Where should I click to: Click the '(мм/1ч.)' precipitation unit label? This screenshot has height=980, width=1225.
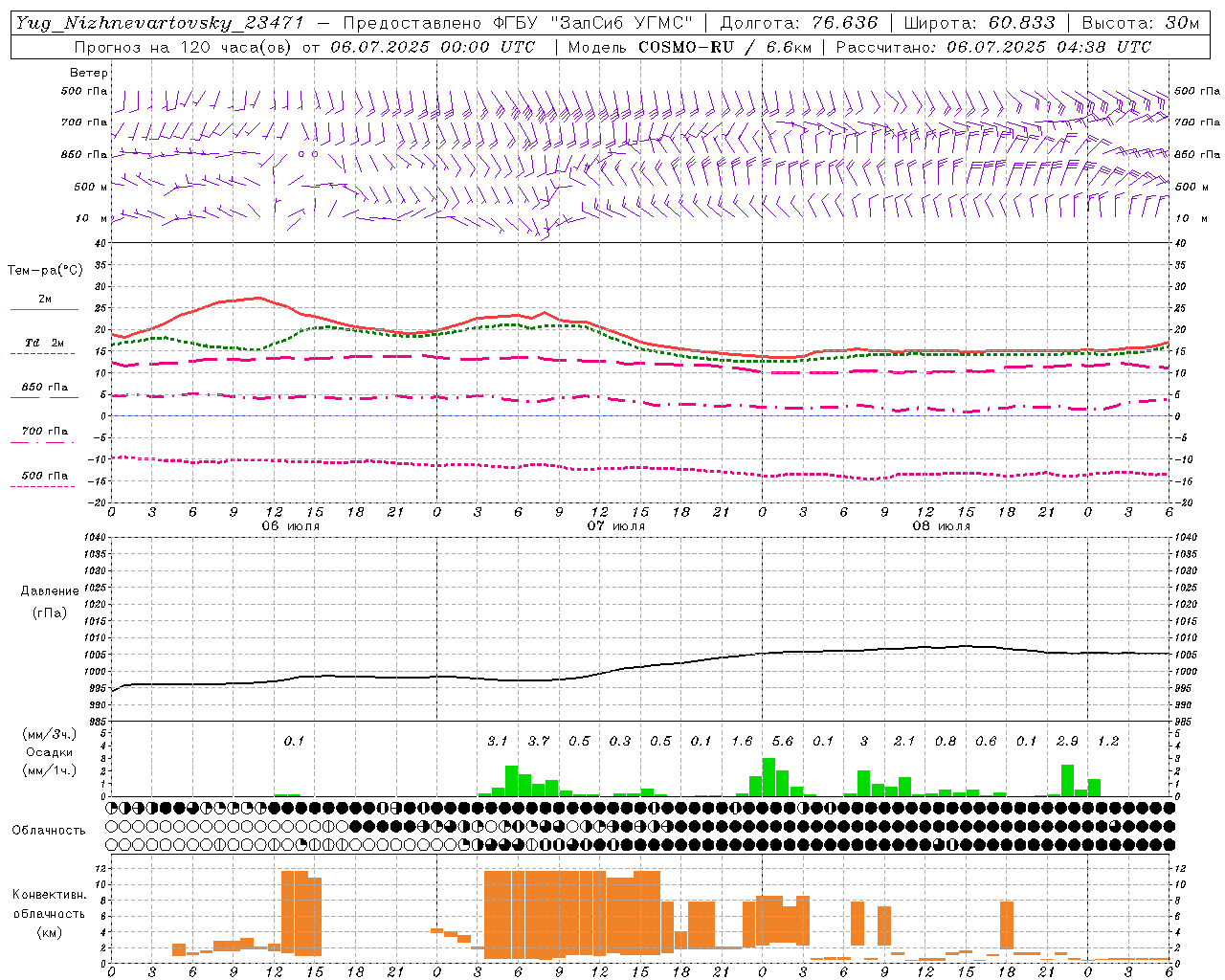tap(48, 770)
